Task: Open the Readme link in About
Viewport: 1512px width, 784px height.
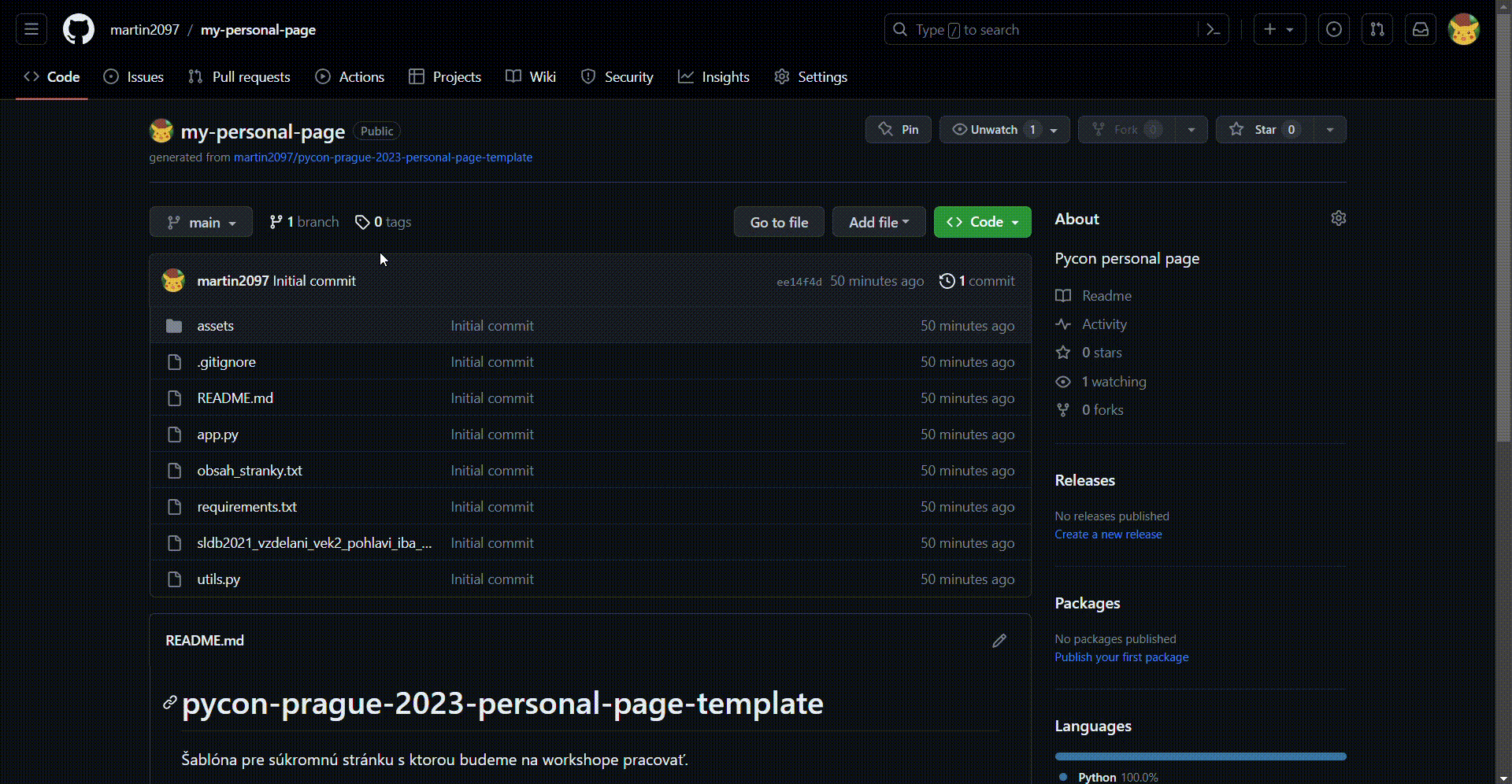Action: (x=1094, y=296)
